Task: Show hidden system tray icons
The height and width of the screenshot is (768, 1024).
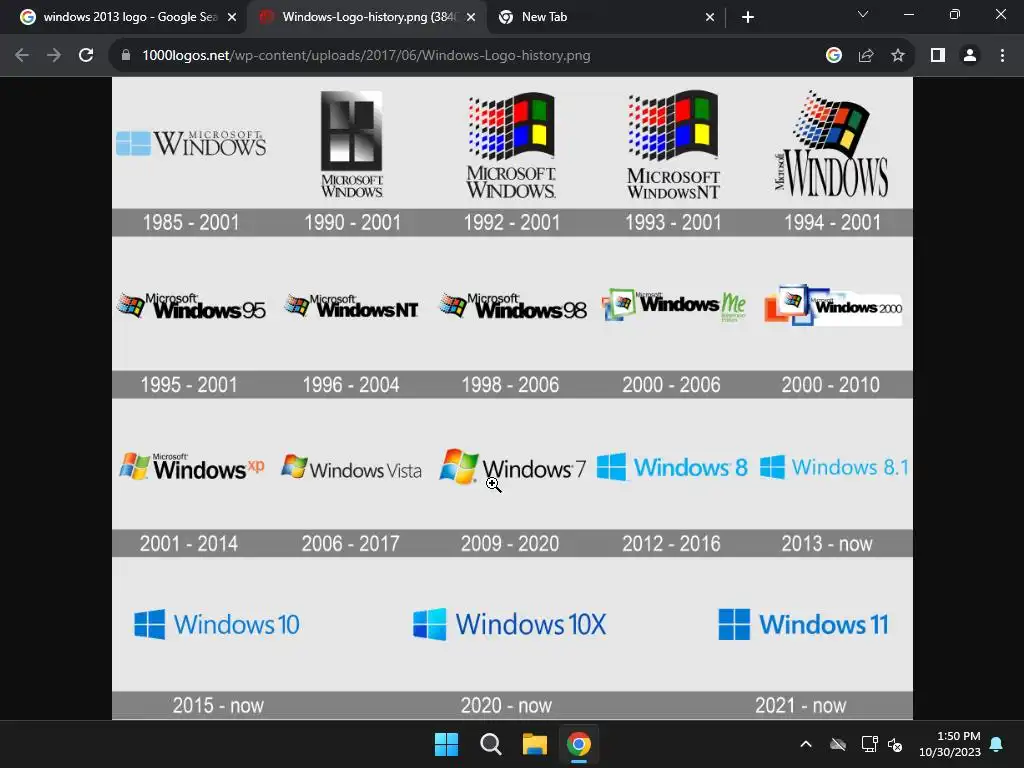Action: click(x=806, y=744)
